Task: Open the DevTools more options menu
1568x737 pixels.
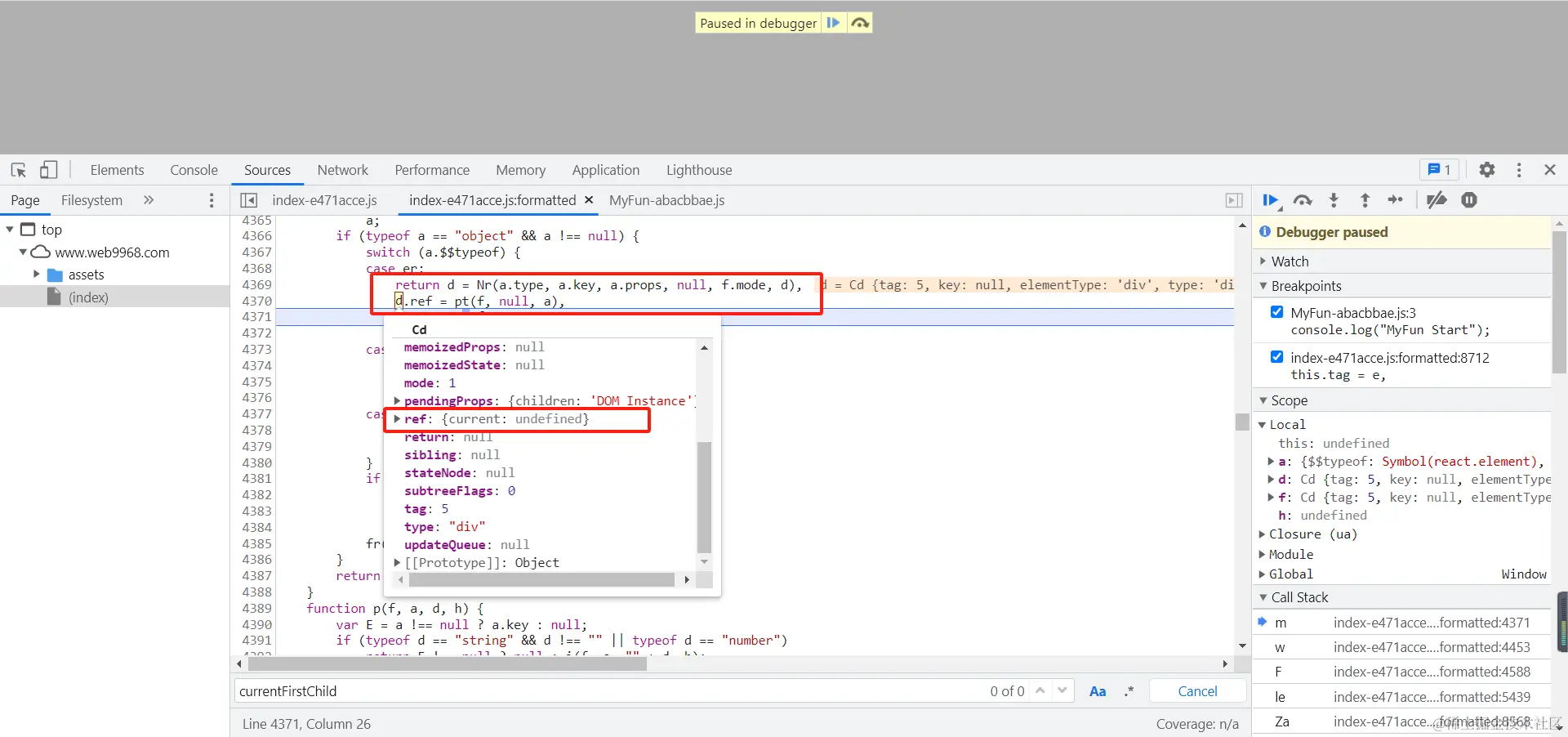Action: tap(1519, 170)
